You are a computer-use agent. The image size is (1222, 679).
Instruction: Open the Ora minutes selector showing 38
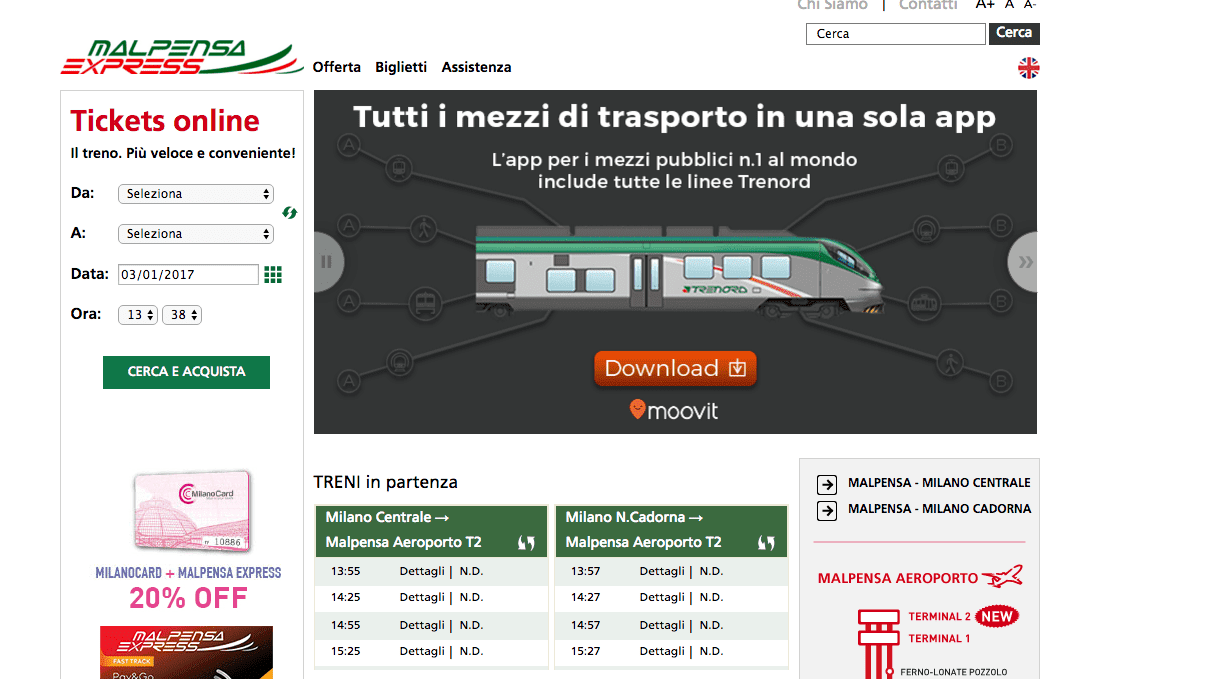182,315
